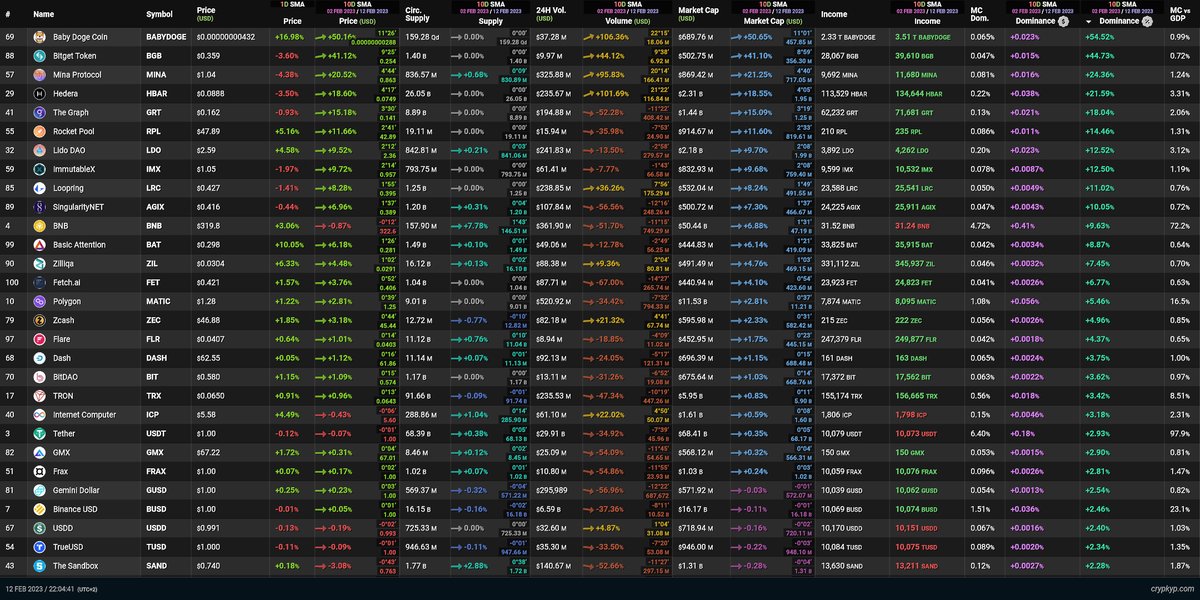This screenshot has width=1200, height=600.
Task: Click the crypkyp.com link in the footer
Action: tap(1172, 591)
